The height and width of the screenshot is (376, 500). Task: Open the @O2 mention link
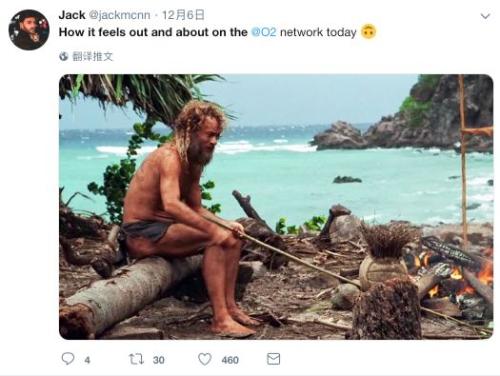[x=264, y=32]
